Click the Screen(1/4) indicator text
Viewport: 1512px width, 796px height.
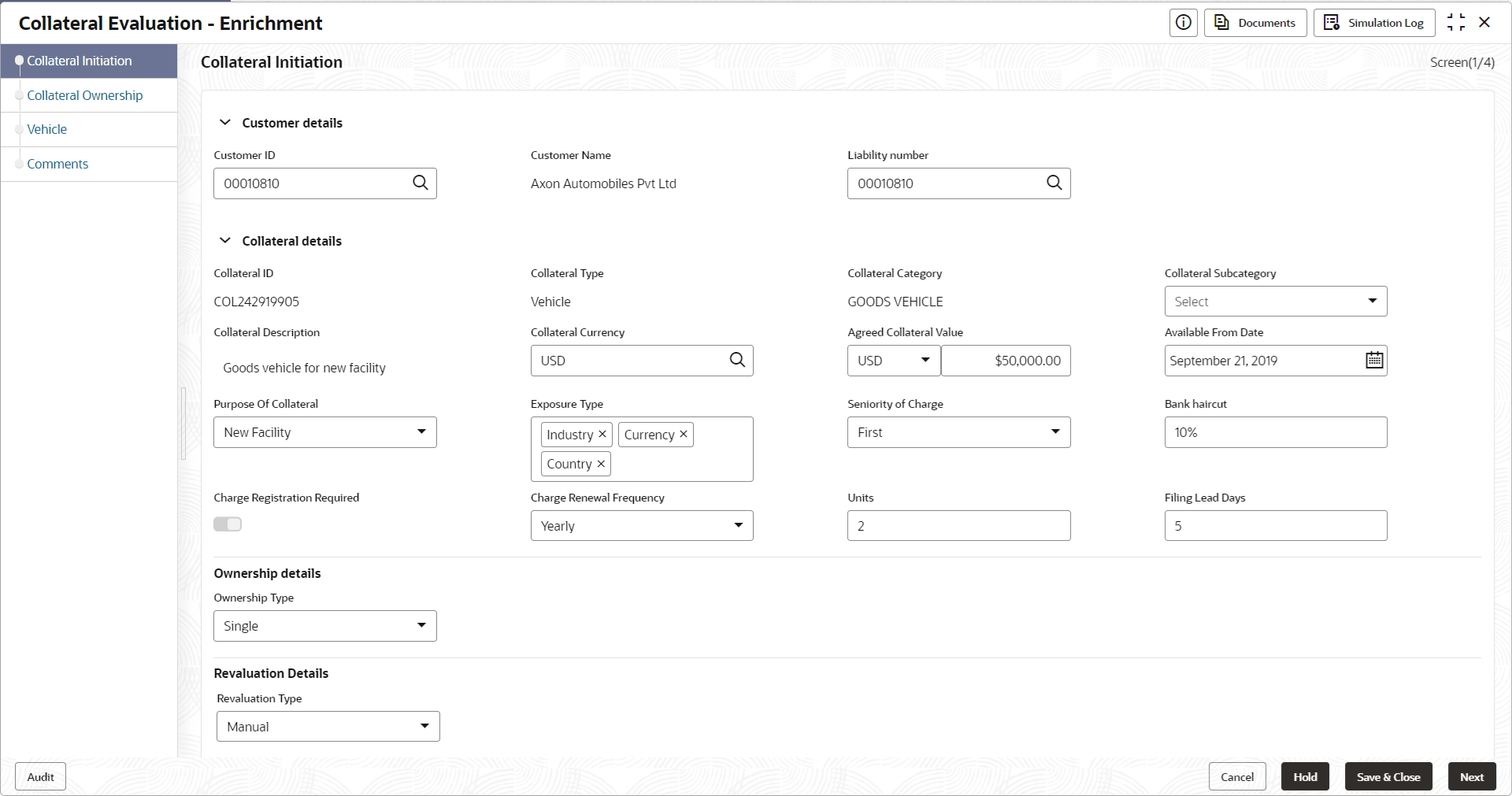click(1462, 62)
